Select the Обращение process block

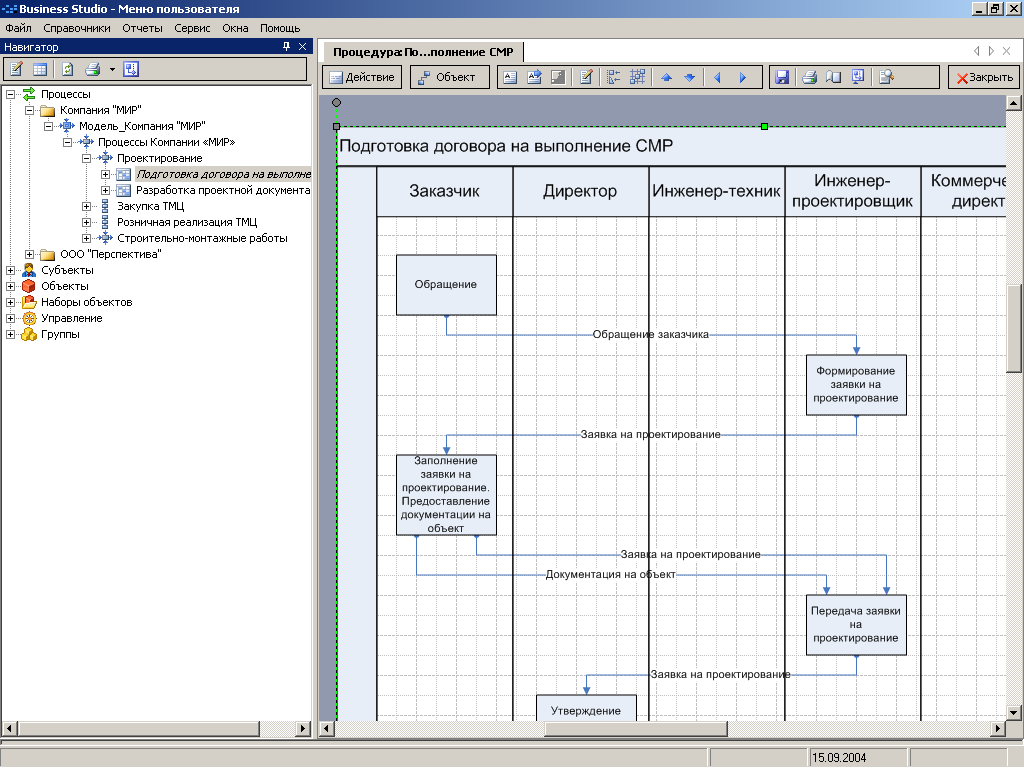(446, 285)
